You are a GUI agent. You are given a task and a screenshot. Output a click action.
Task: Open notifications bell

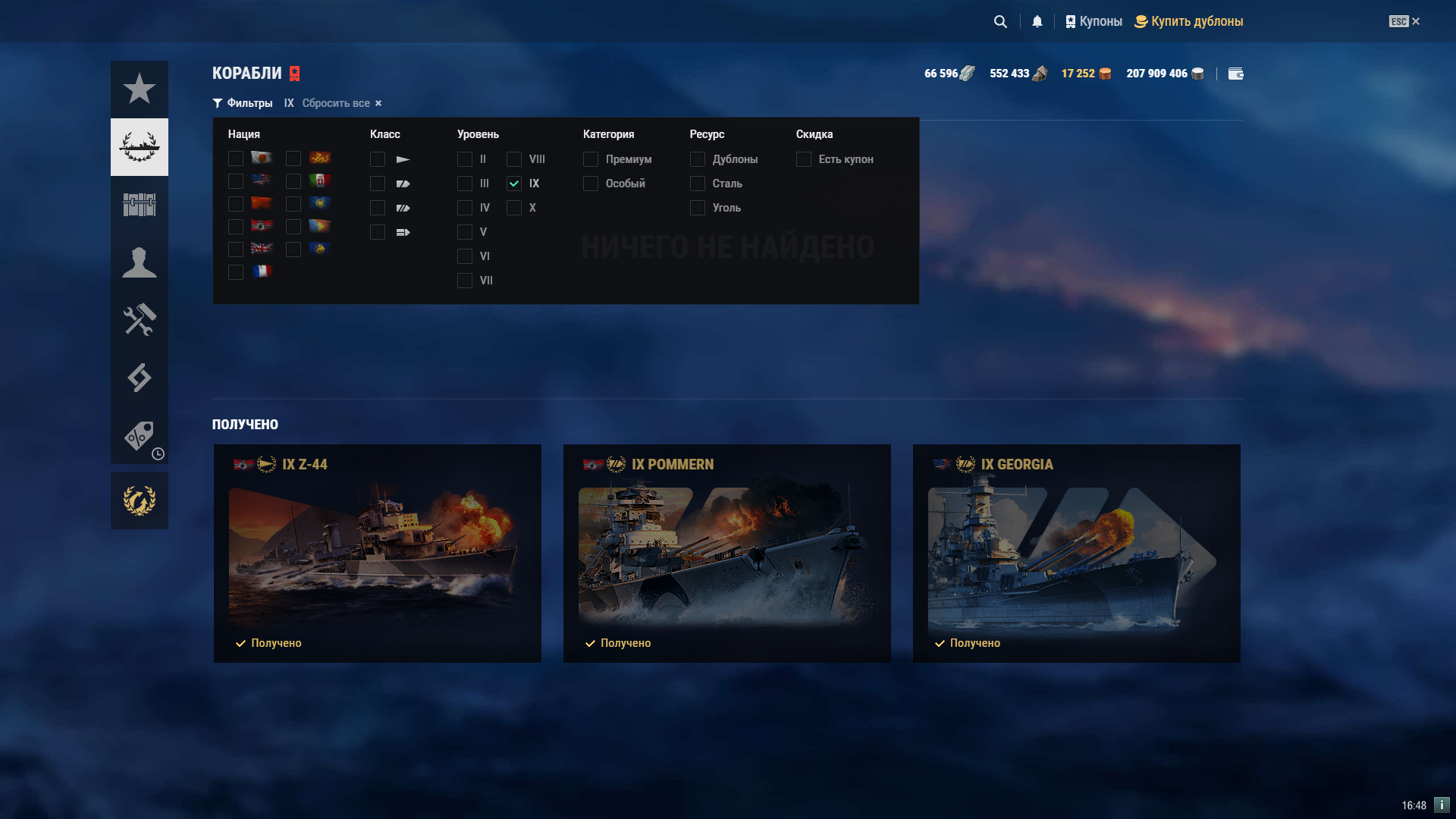coord(1037,21)
